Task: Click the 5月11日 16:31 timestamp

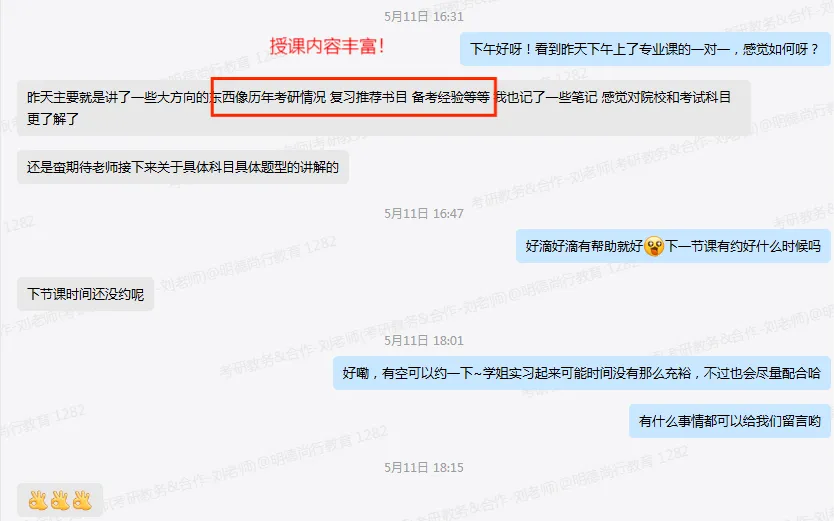Action: tap(424, 16)
